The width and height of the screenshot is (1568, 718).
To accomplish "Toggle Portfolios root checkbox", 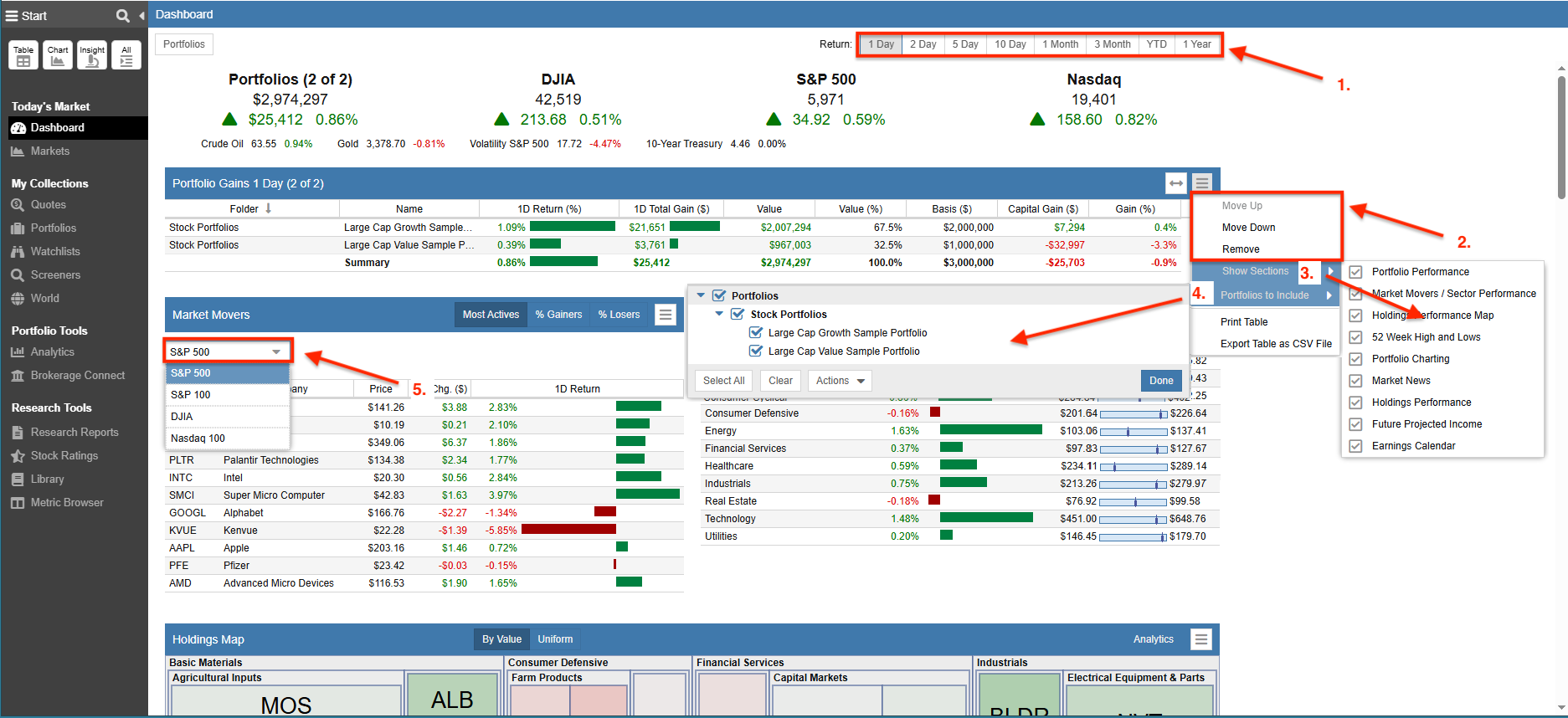I will pyautogui.click(x=718, y=295).
